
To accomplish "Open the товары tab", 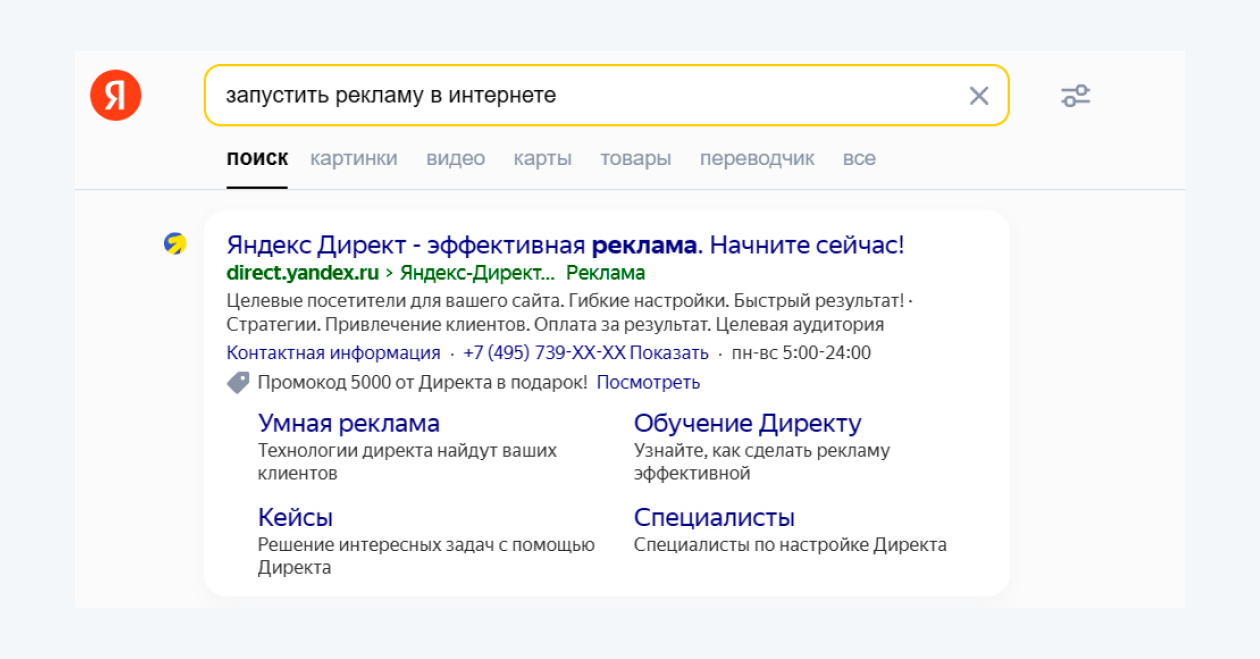I will pos(635,158).
